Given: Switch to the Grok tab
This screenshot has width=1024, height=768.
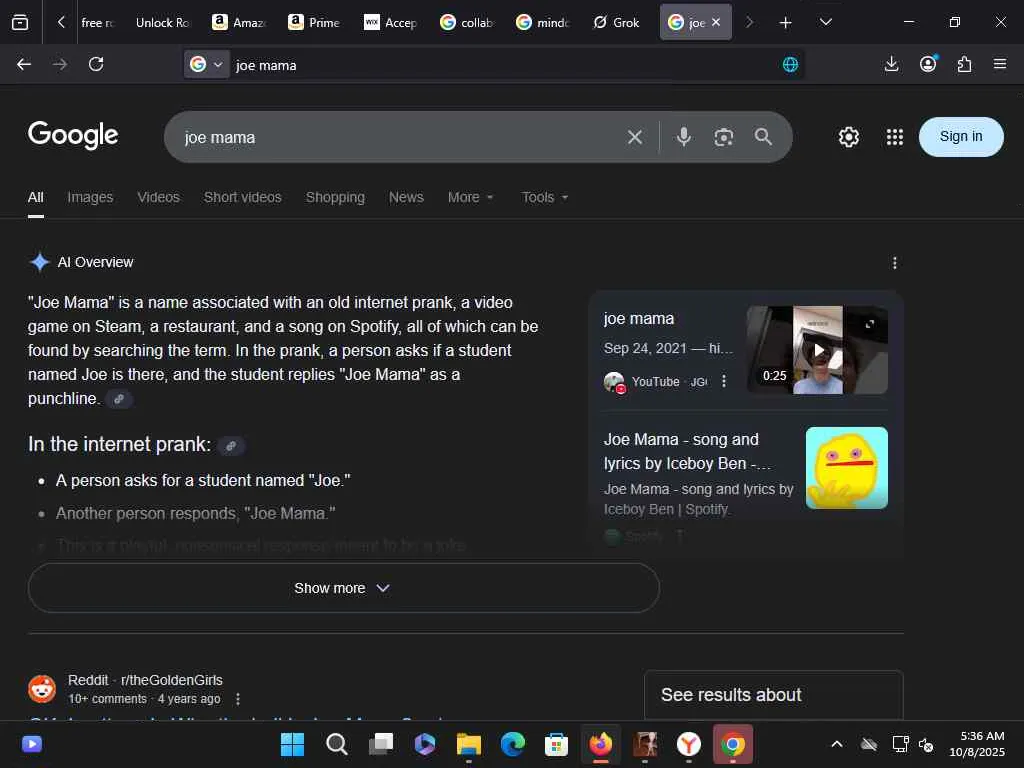Looking at the screenshot, I should 616,22.
